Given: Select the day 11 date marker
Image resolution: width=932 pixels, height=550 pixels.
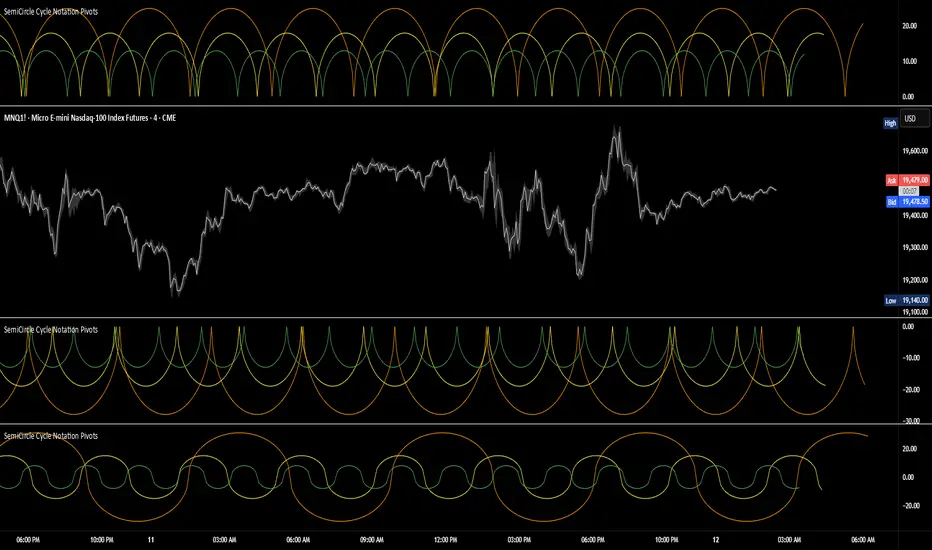Looking at the screenshot, I should 151,540.
